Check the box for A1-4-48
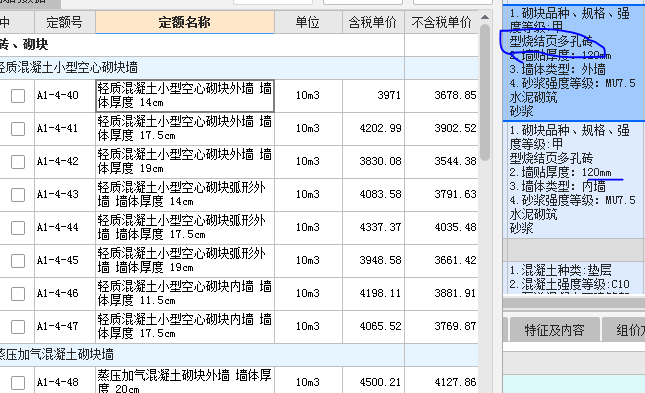The image size is (645, 393). coord(18,383)
